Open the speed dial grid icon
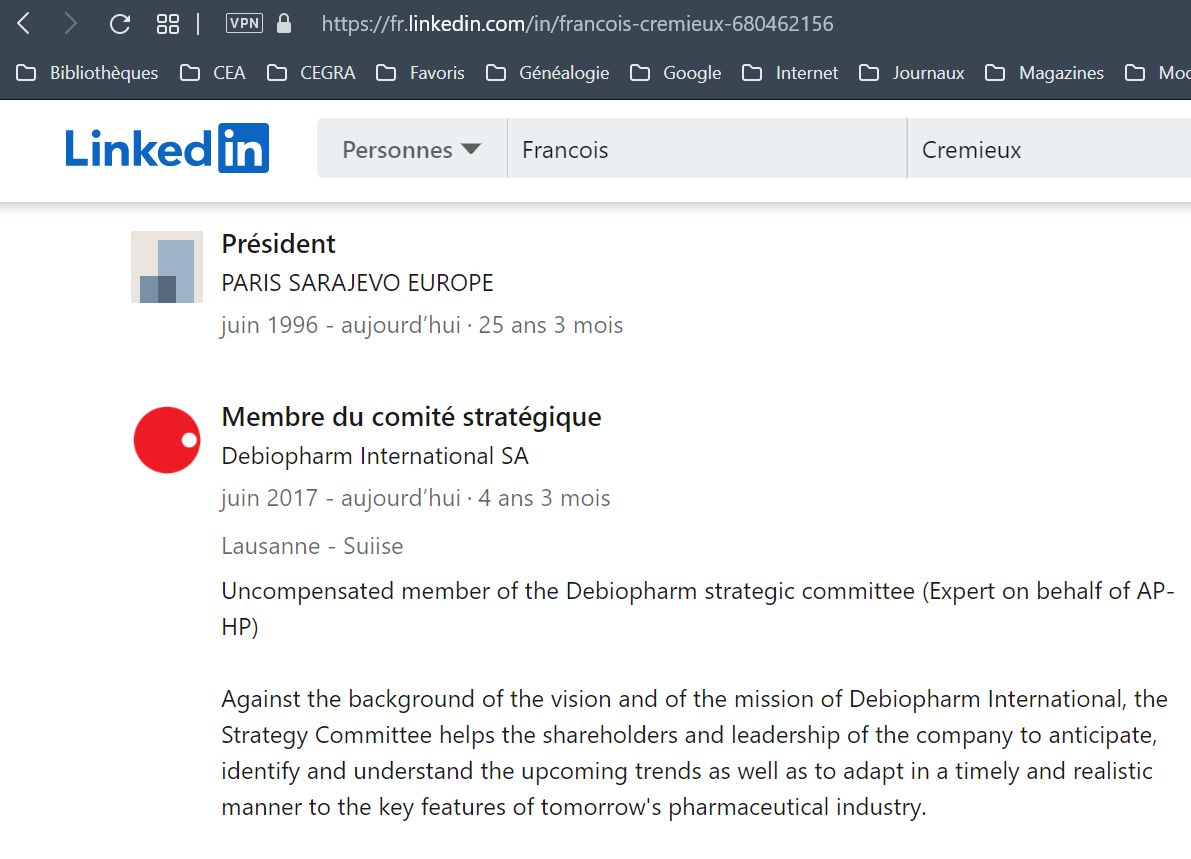The width and height of the screenshot is (1191, 859). (x=168, y=24)
